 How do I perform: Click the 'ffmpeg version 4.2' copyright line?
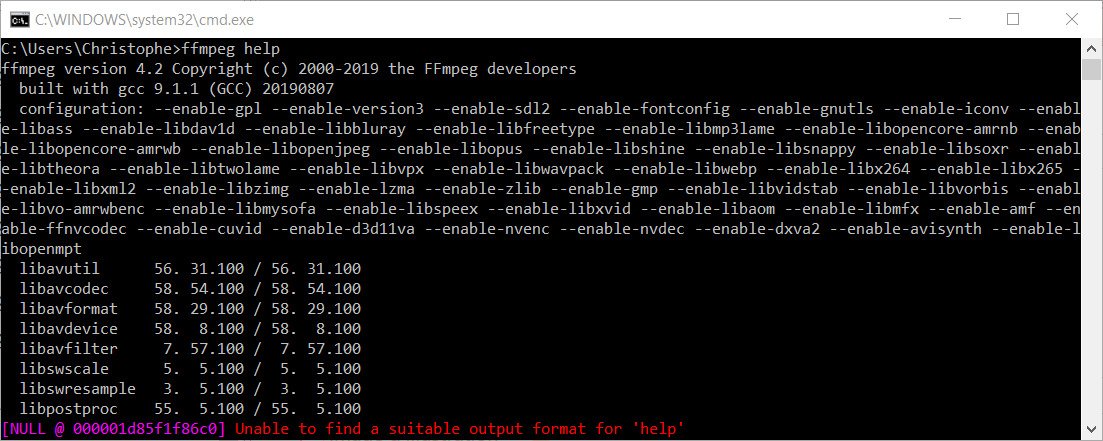point(289,69)
